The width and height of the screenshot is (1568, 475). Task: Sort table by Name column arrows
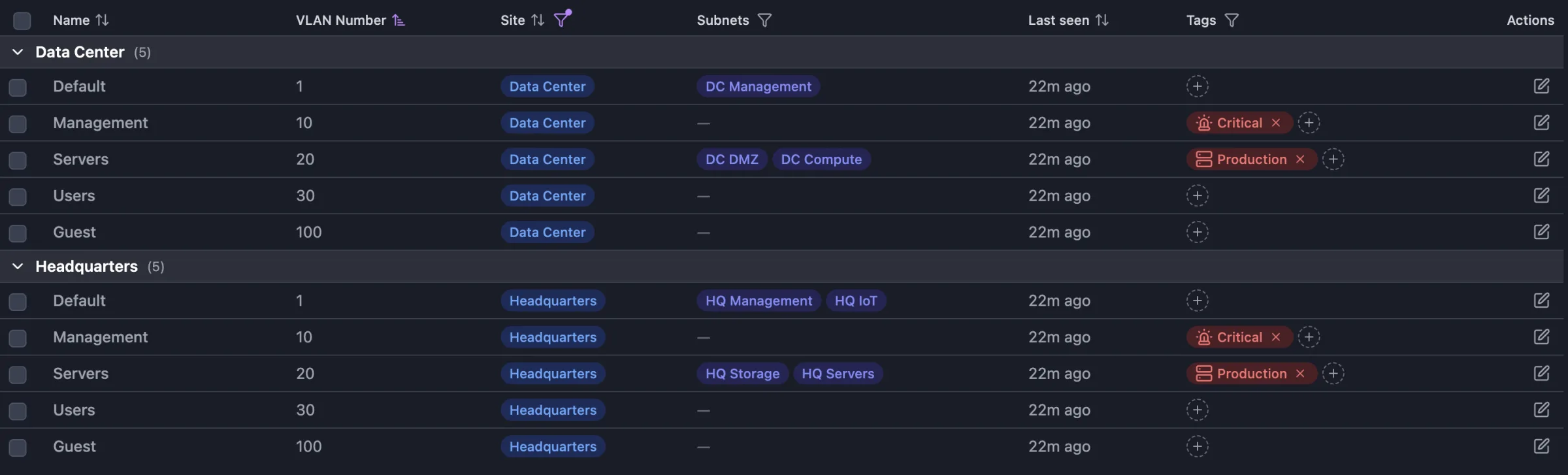point(102,20)
